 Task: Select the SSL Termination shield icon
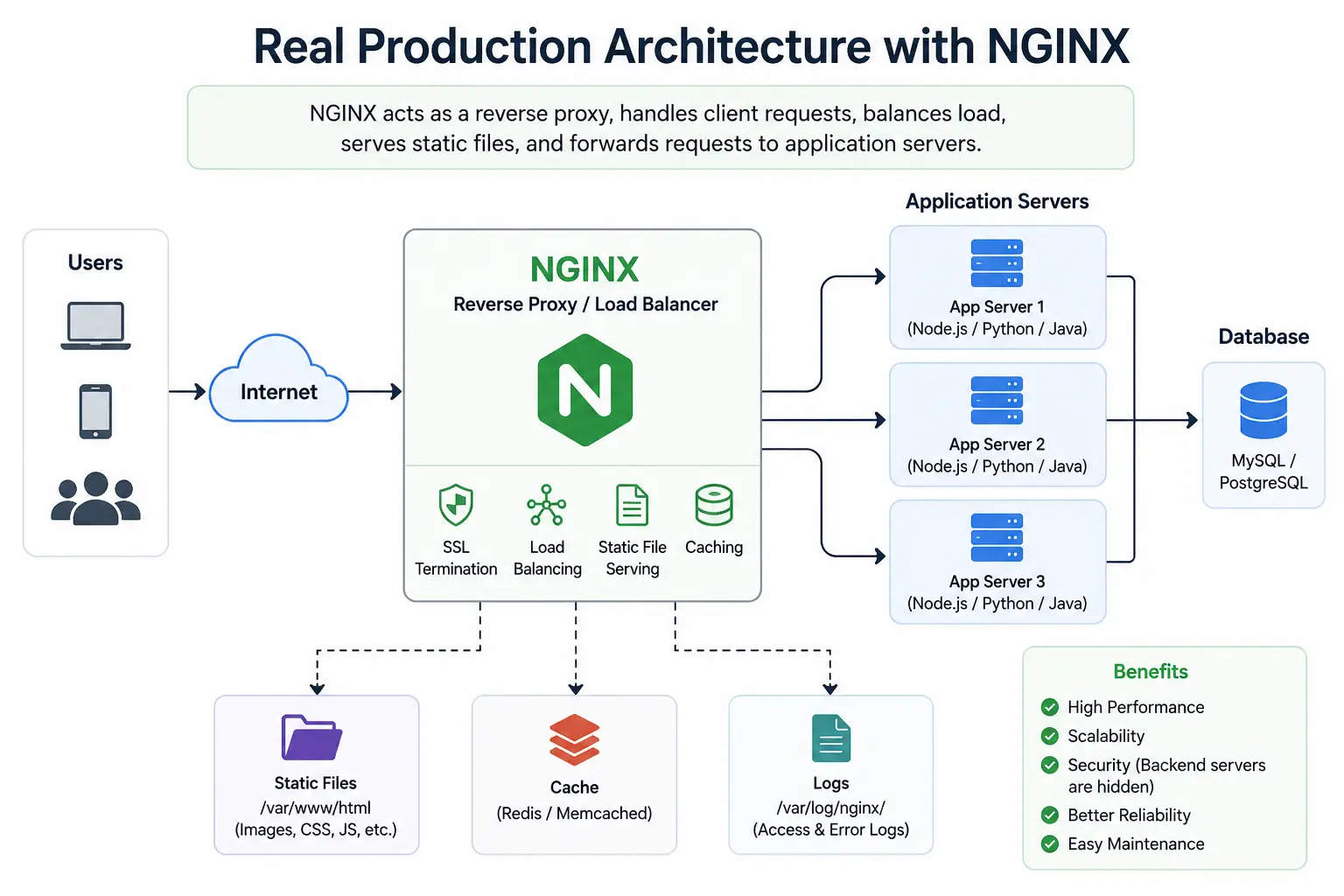tap(456, 505)
